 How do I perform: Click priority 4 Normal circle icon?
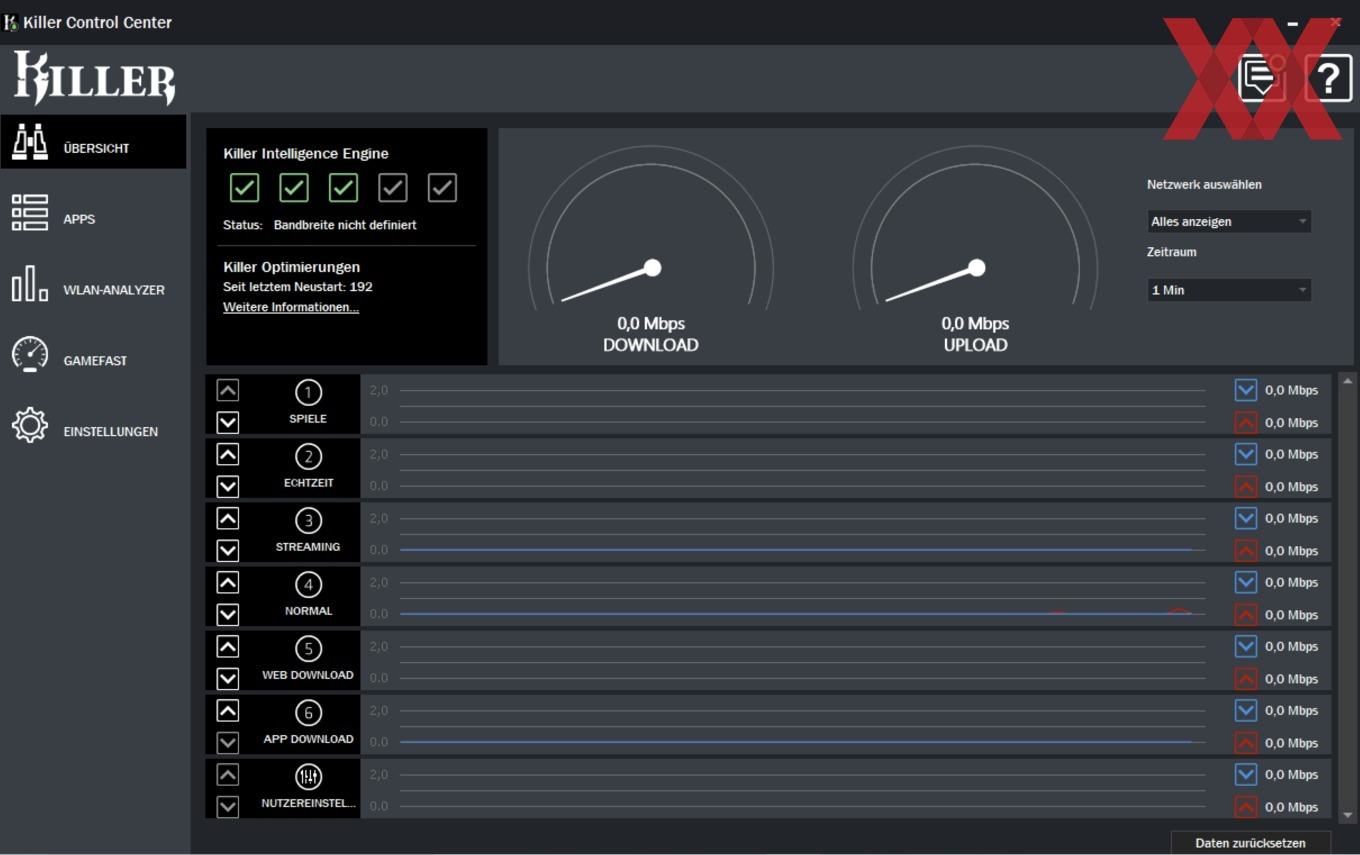point(308,585)
